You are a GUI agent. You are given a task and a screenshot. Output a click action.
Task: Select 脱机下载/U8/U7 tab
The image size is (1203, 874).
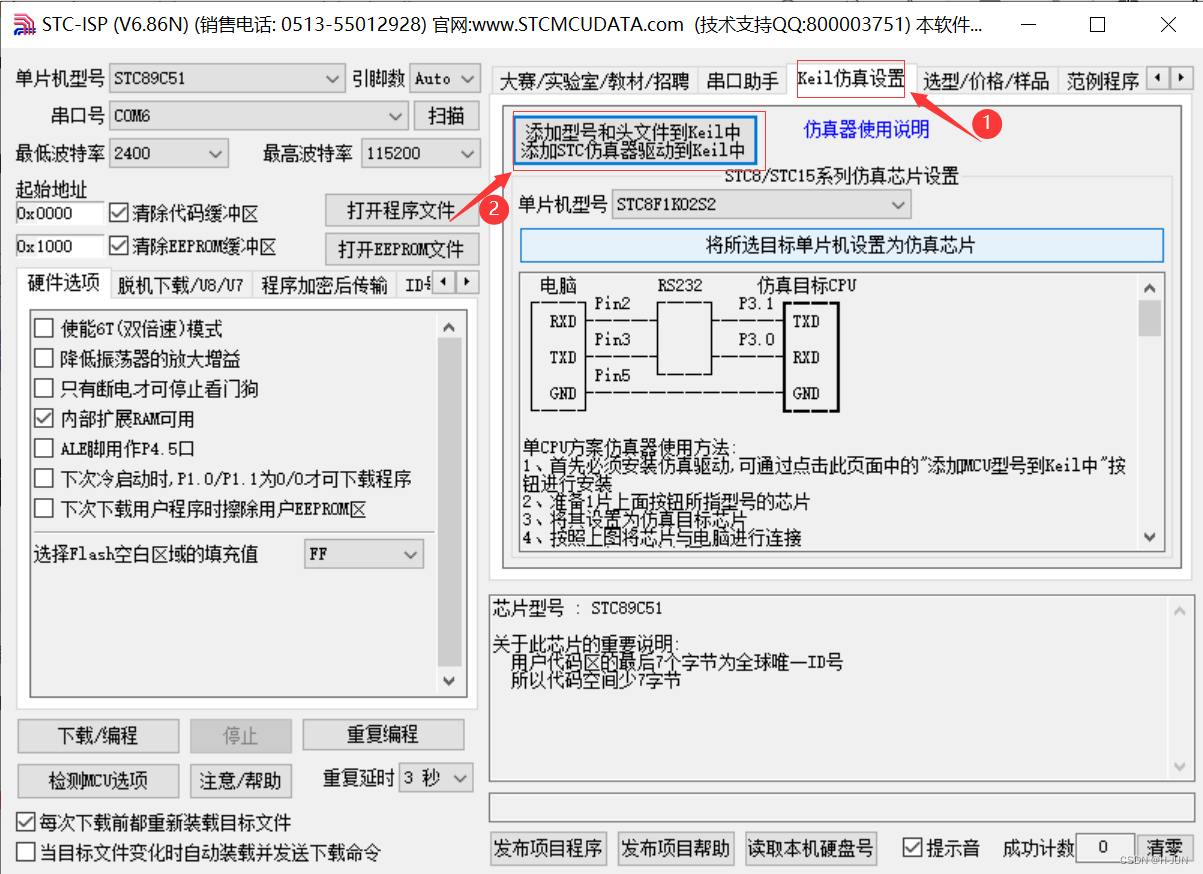point(180,285)
